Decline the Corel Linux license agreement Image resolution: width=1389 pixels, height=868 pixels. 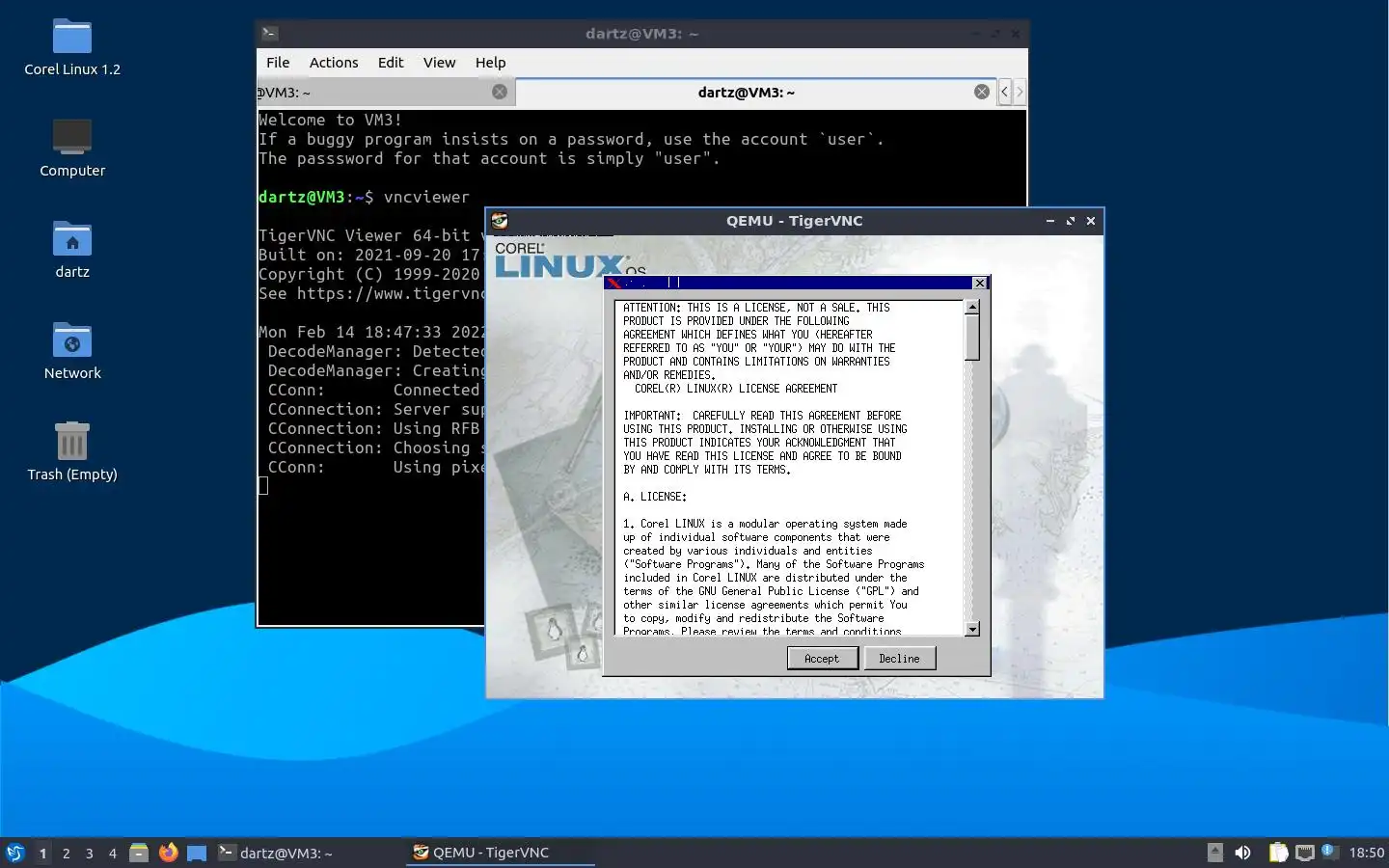(x=899, y=659)
